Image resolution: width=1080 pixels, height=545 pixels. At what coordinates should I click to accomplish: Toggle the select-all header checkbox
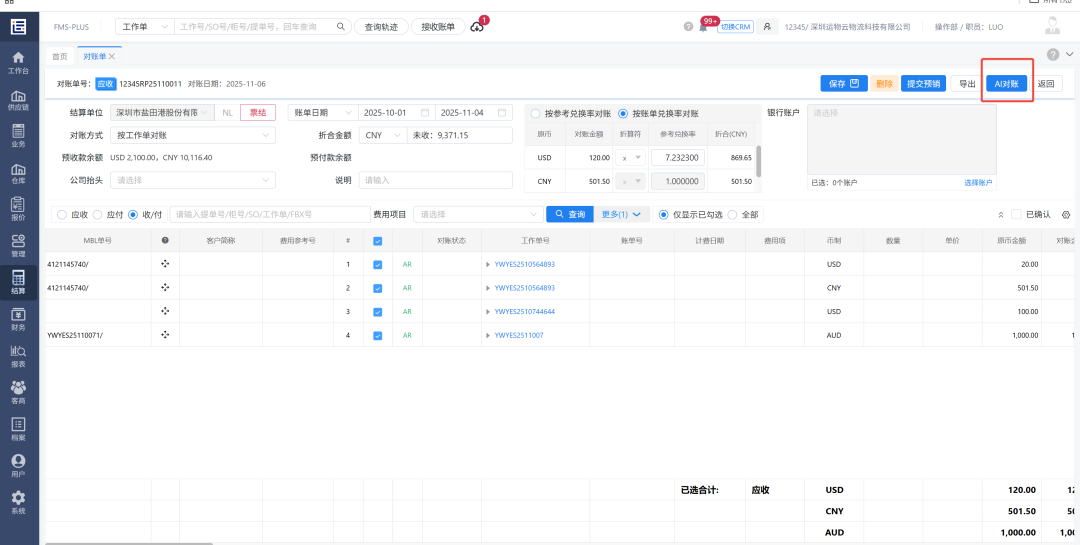click(x=377, y=241)
